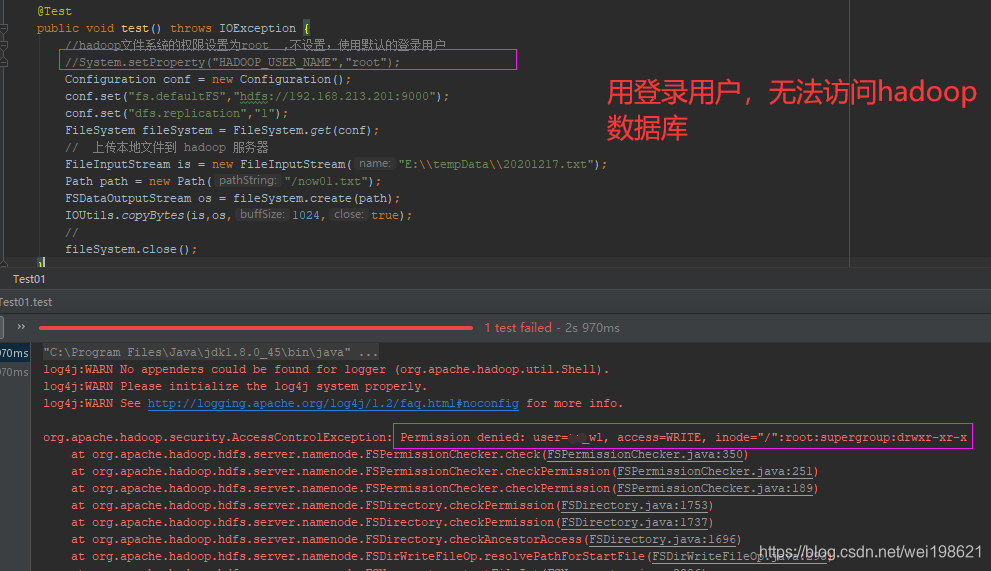Open FSPermissionChecker.java:189 stack trace link
The height and width of the screenshot is (571, 991).
coord(715,489)
